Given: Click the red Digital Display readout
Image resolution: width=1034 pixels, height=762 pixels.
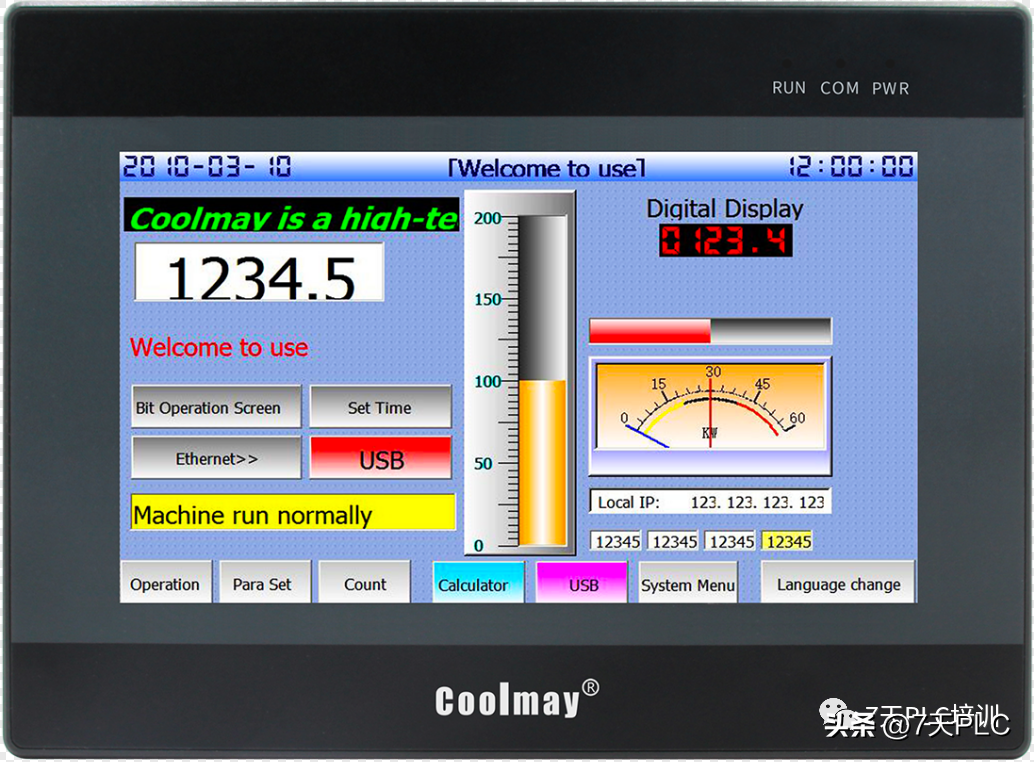Looking at the screenshot, I should 725,241.
